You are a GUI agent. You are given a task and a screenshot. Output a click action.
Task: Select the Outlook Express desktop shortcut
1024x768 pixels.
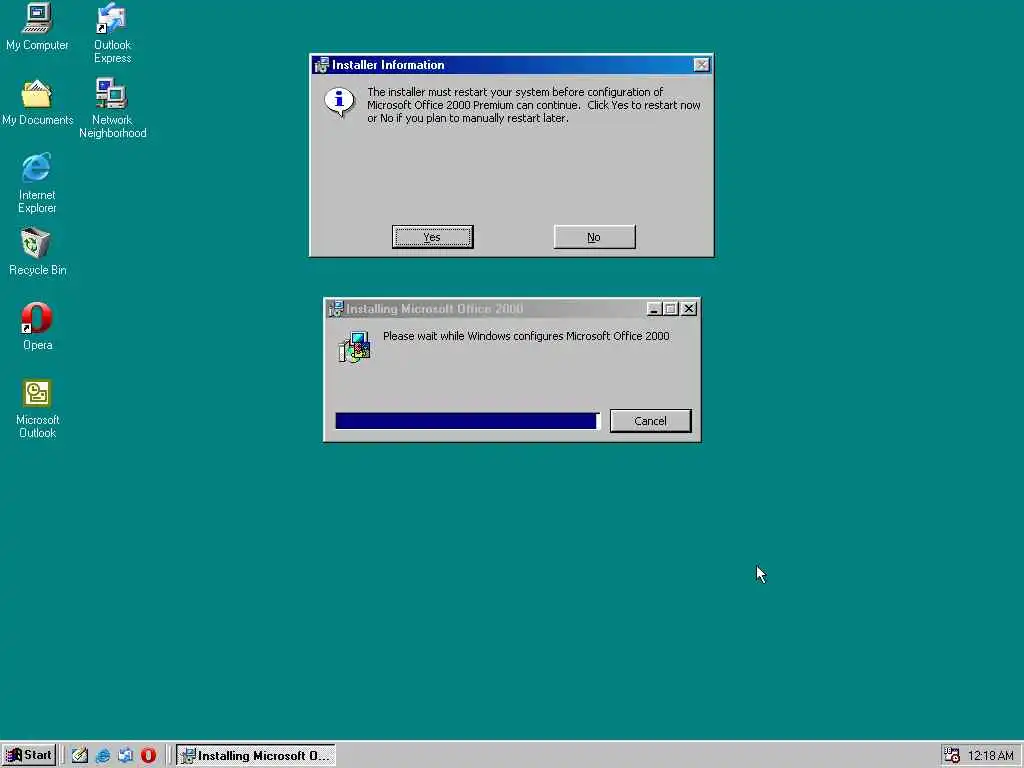[112, 33]
